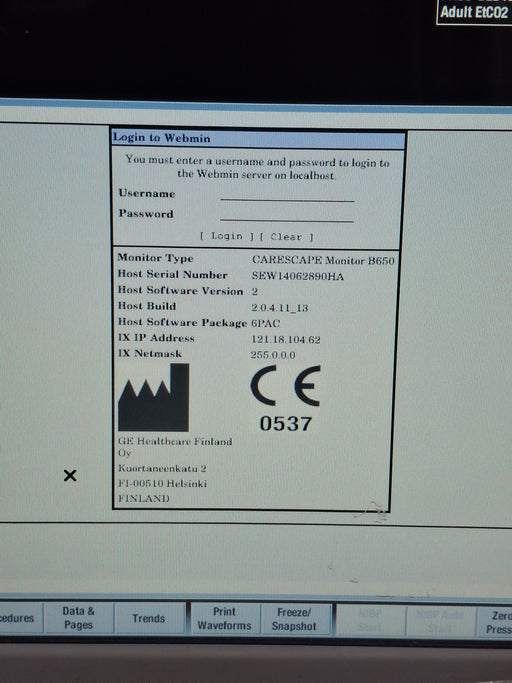
Task: Select the Zero Pressures key
Action: tap(495, 622)
